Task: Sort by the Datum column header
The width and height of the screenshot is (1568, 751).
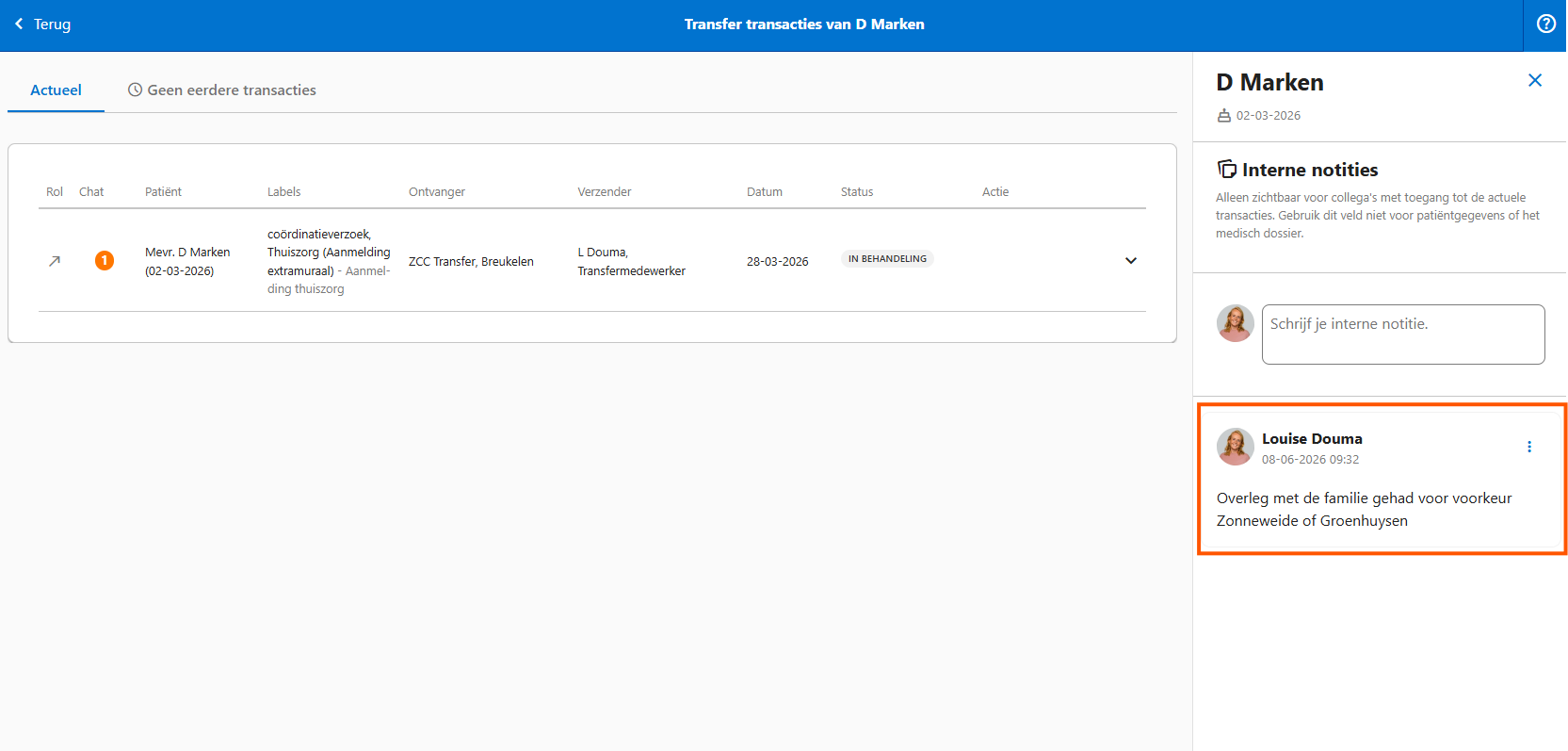Action: [765, 192]
